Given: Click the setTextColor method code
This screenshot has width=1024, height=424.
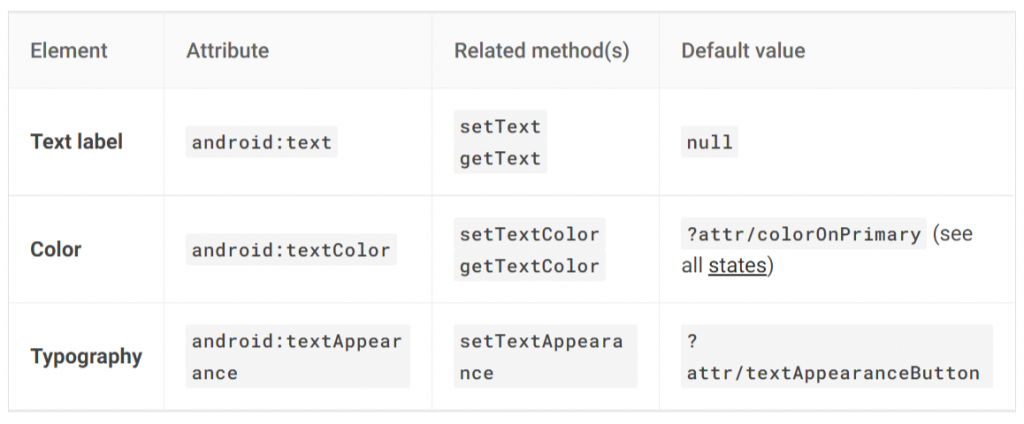Looking at the screenshot, I should coord(529,235).
